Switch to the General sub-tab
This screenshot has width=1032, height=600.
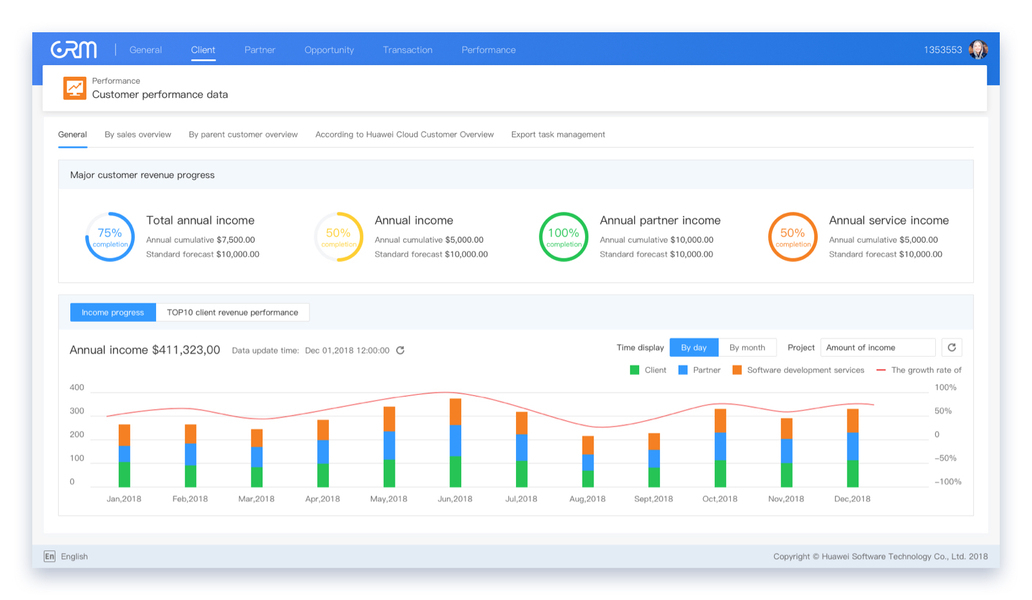click(72, 134)
